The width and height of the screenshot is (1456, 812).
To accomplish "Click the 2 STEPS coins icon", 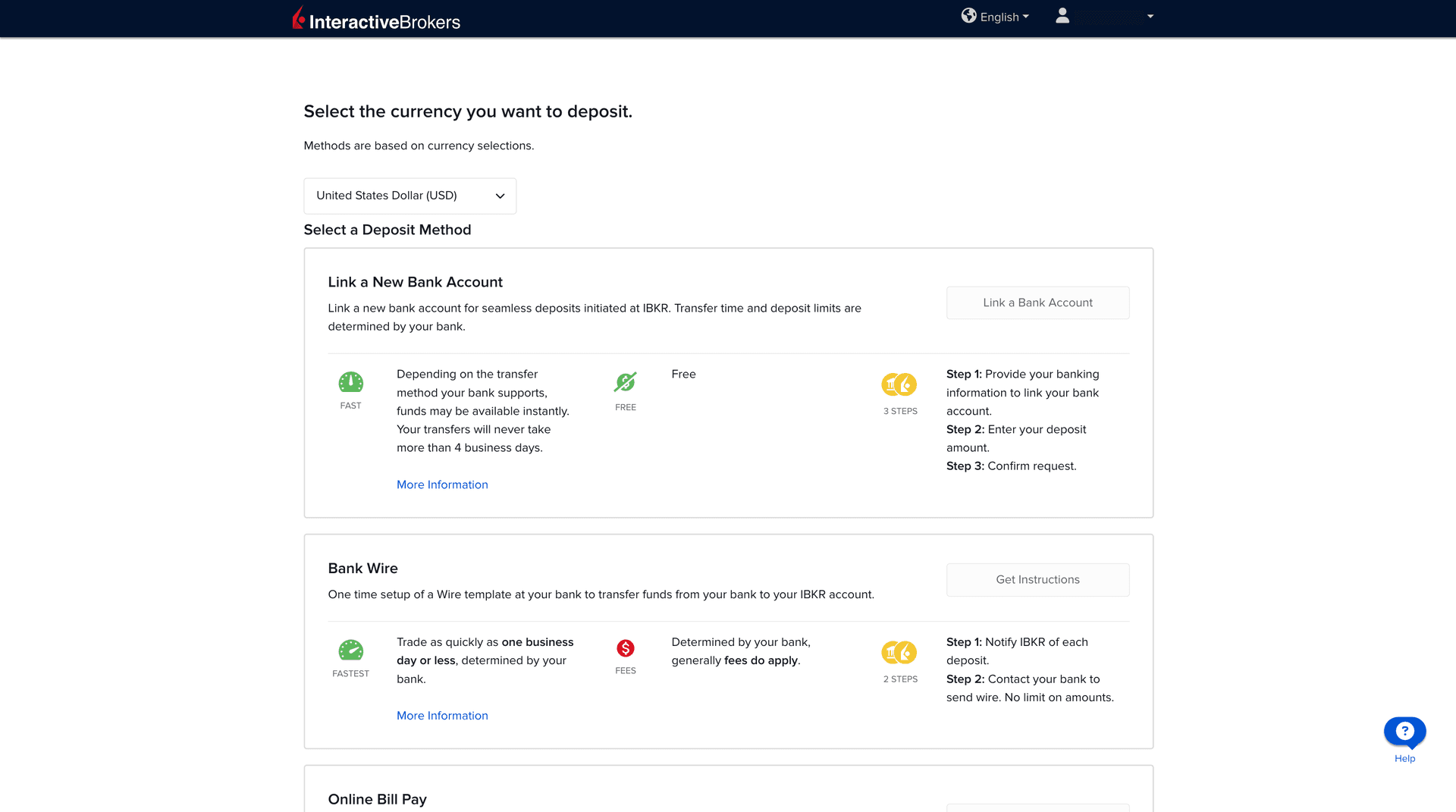I will [899, 652].
